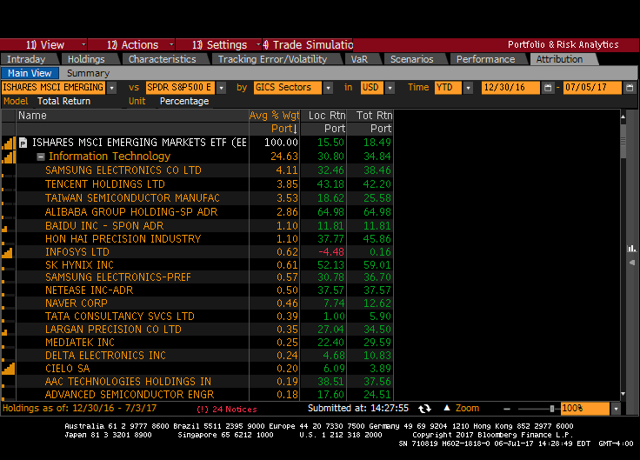Open the Tracking Error/Volatility tab
The height and width of the screenshot is (460, 640).
pyautogui.click(x=272, y=59)
